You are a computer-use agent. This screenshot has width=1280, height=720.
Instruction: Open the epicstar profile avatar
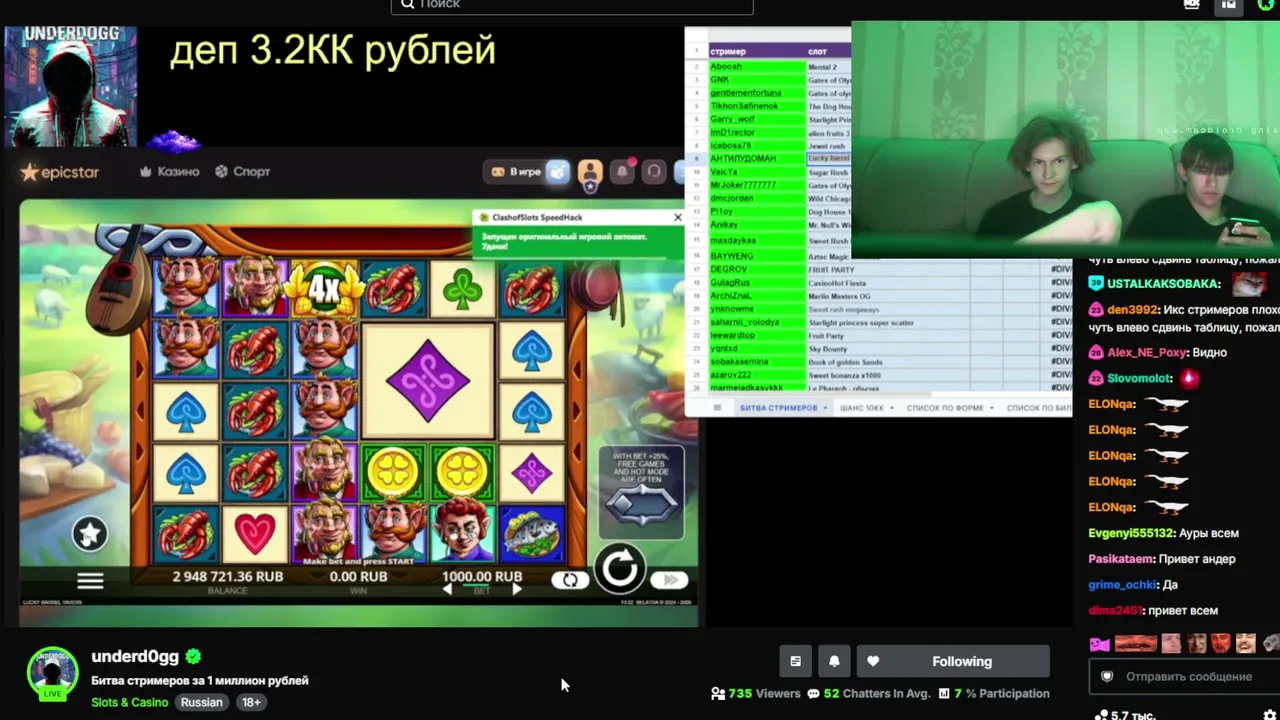(590, 172)
